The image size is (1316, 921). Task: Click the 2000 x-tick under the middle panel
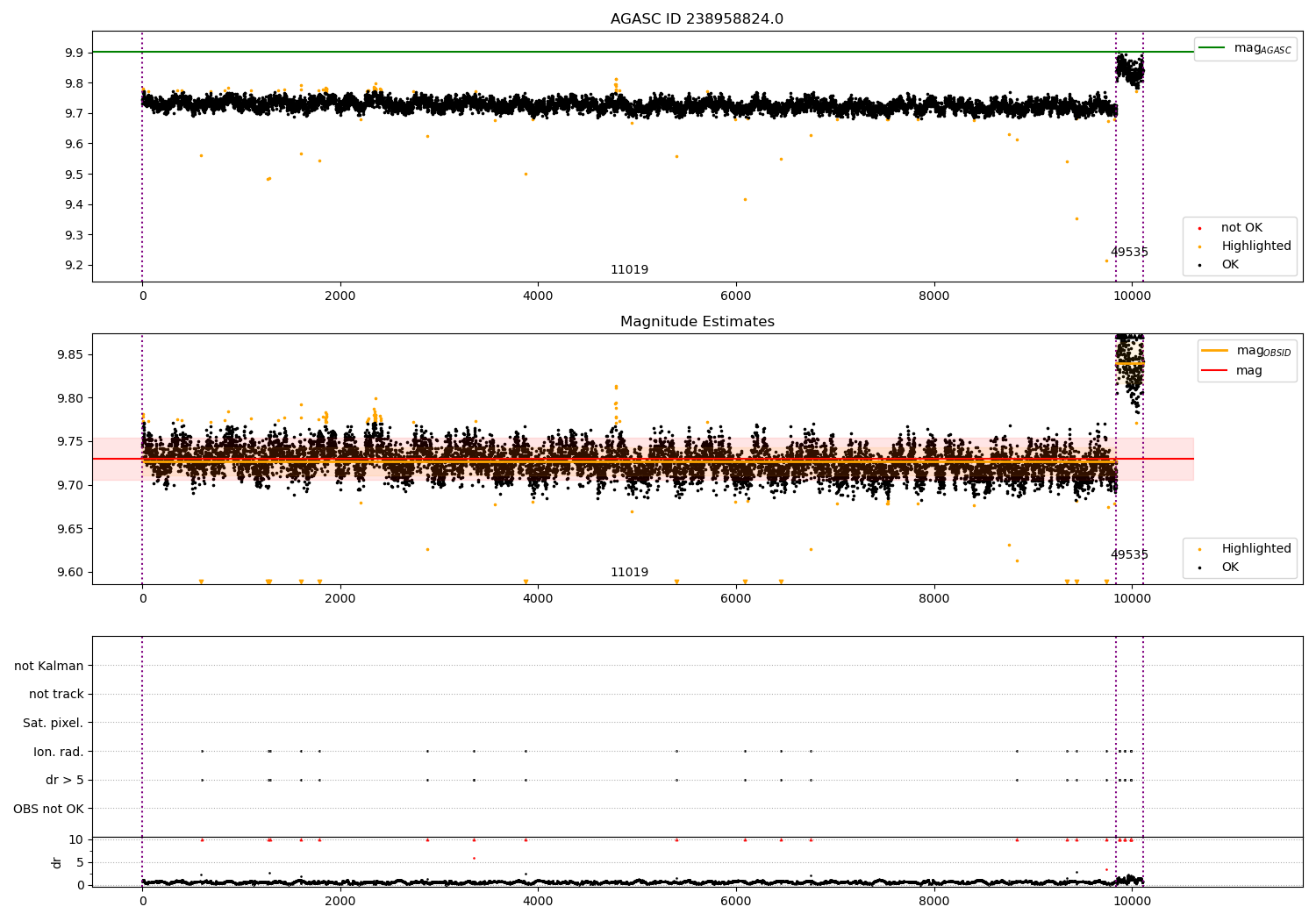(x=340, y=599)
